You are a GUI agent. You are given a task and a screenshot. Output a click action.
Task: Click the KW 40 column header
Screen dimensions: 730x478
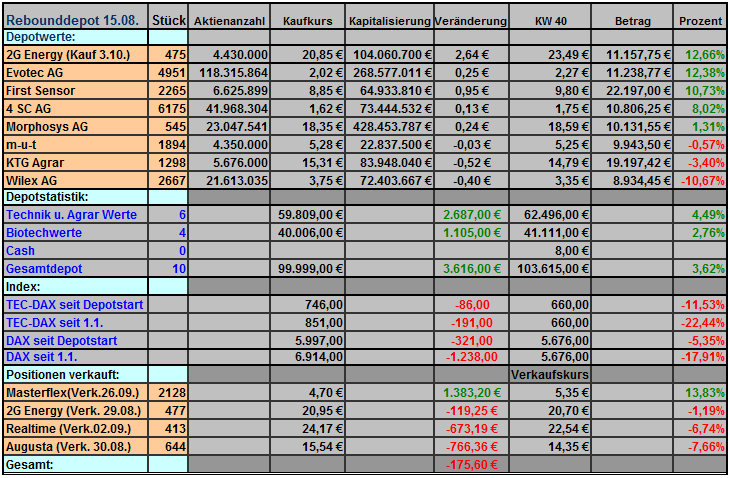[550, 17]
